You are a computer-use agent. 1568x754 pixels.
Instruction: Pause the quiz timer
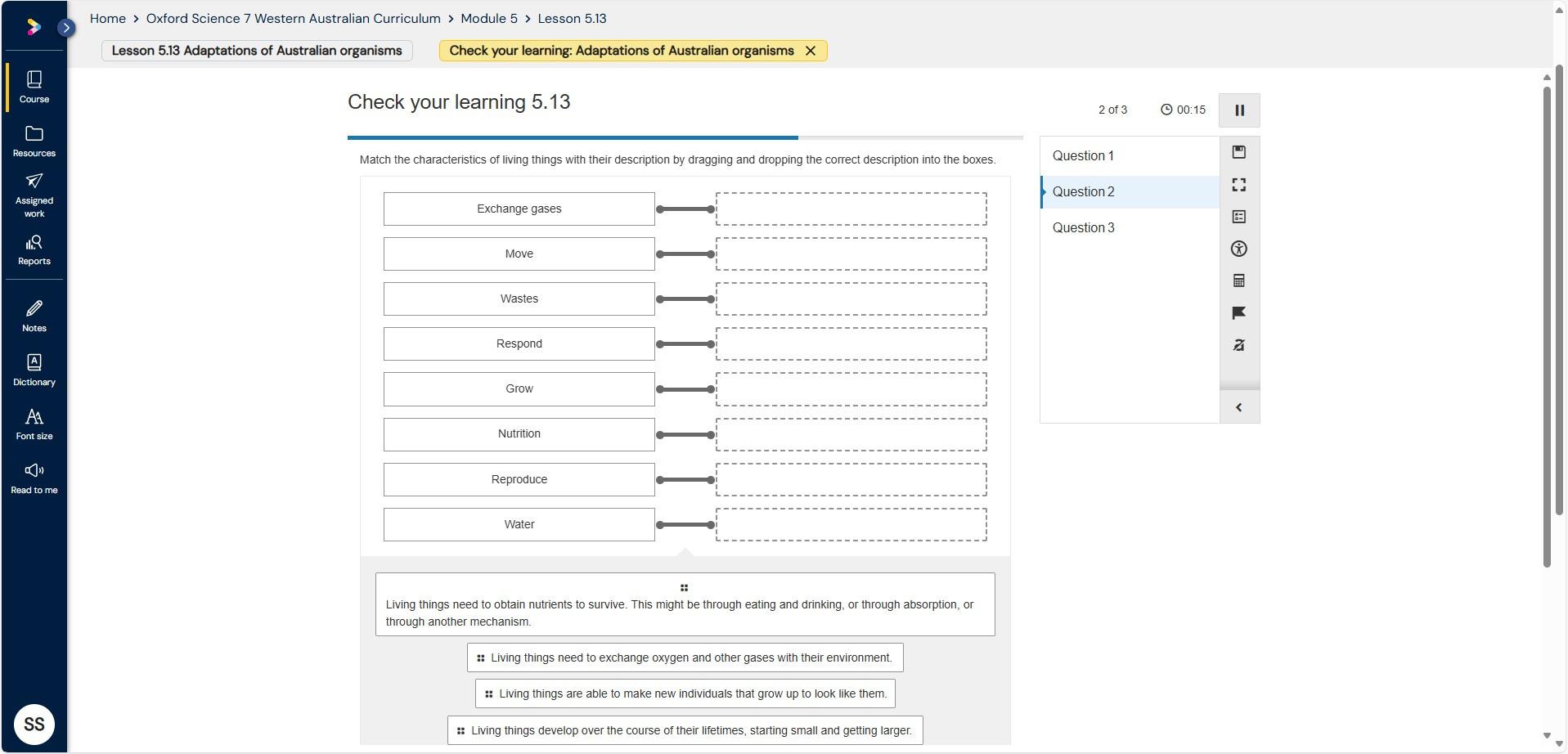(x=1238, y=110)
